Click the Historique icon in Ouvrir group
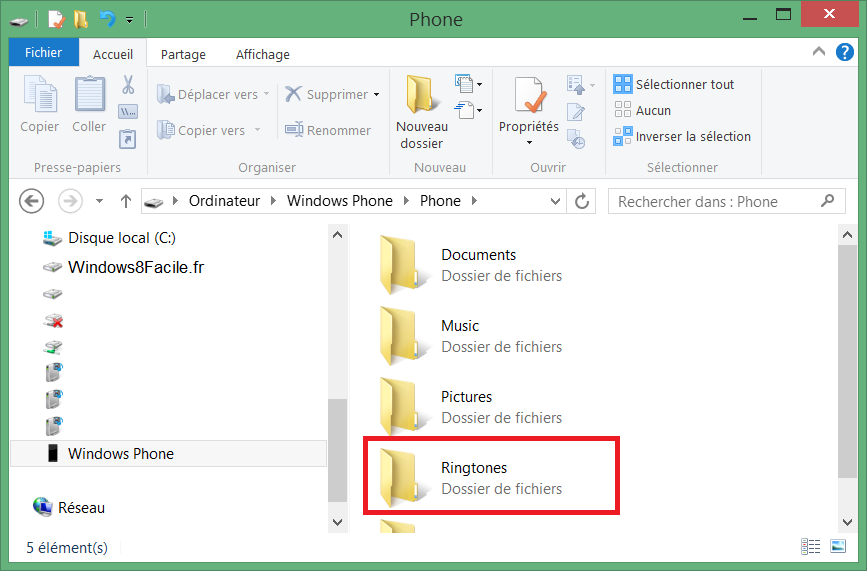867x571 pixels. coord(576,139)
